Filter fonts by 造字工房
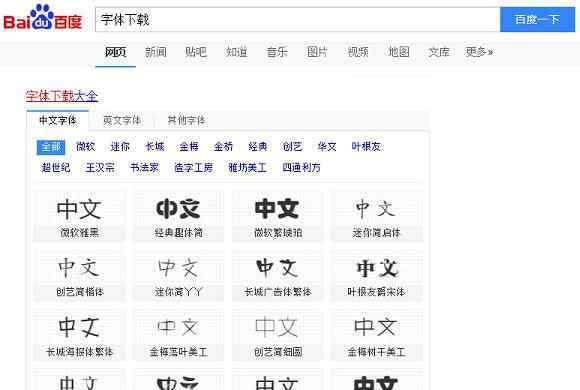The height and width of the screenshot is (390, 580). click(193, 168)
